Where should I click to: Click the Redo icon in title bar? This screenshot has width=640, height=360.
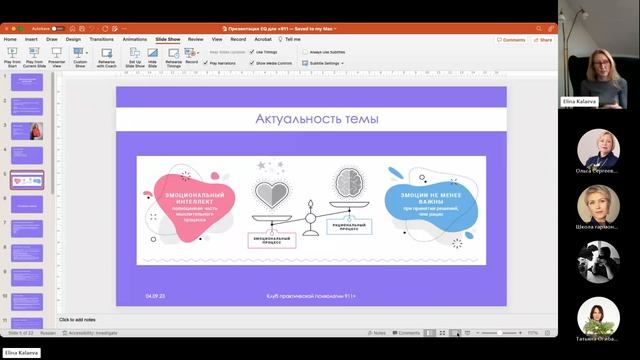pyautogui.click(x=105, y=29)
